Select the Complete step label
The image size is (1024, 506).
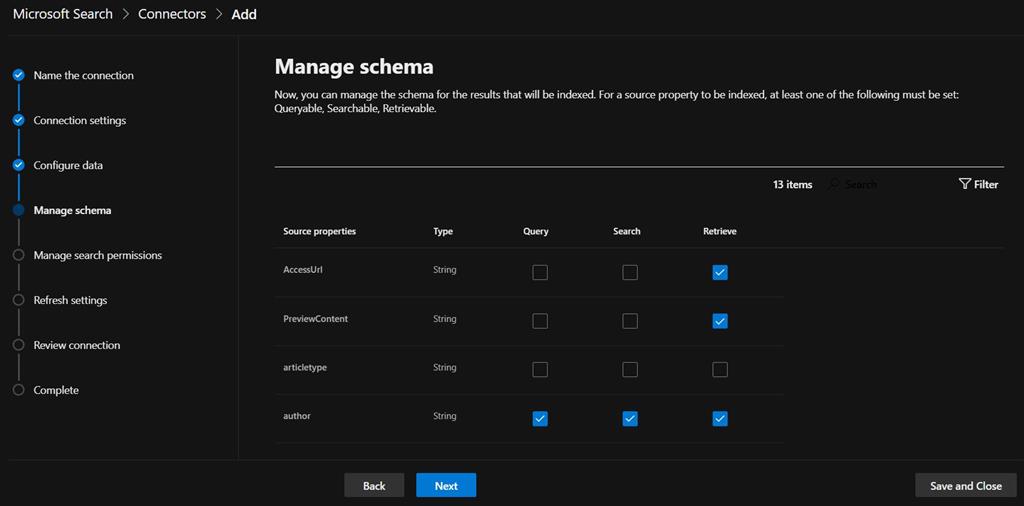click(56, 390)
